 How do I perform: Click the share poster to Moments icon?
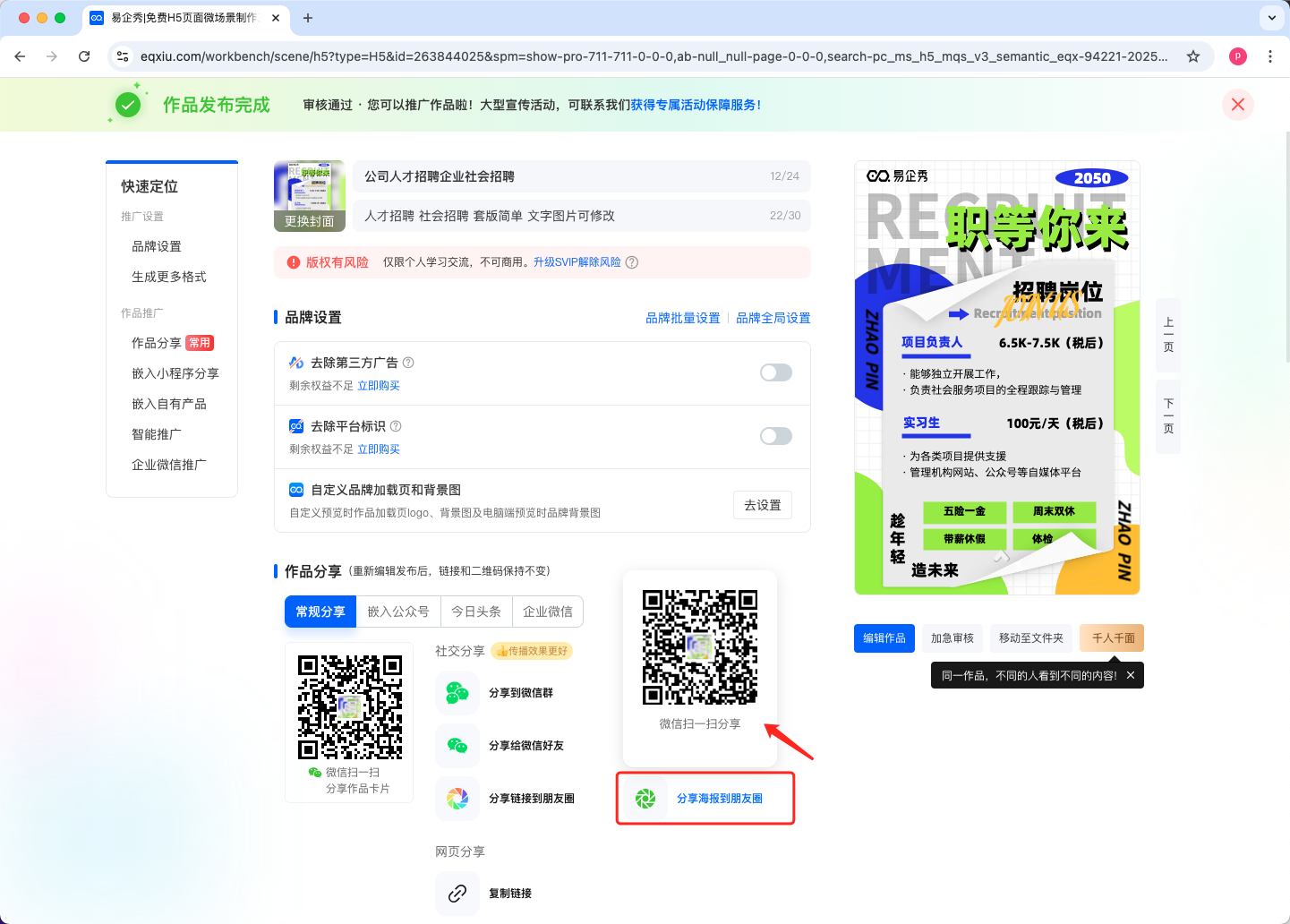coord(645,799)
